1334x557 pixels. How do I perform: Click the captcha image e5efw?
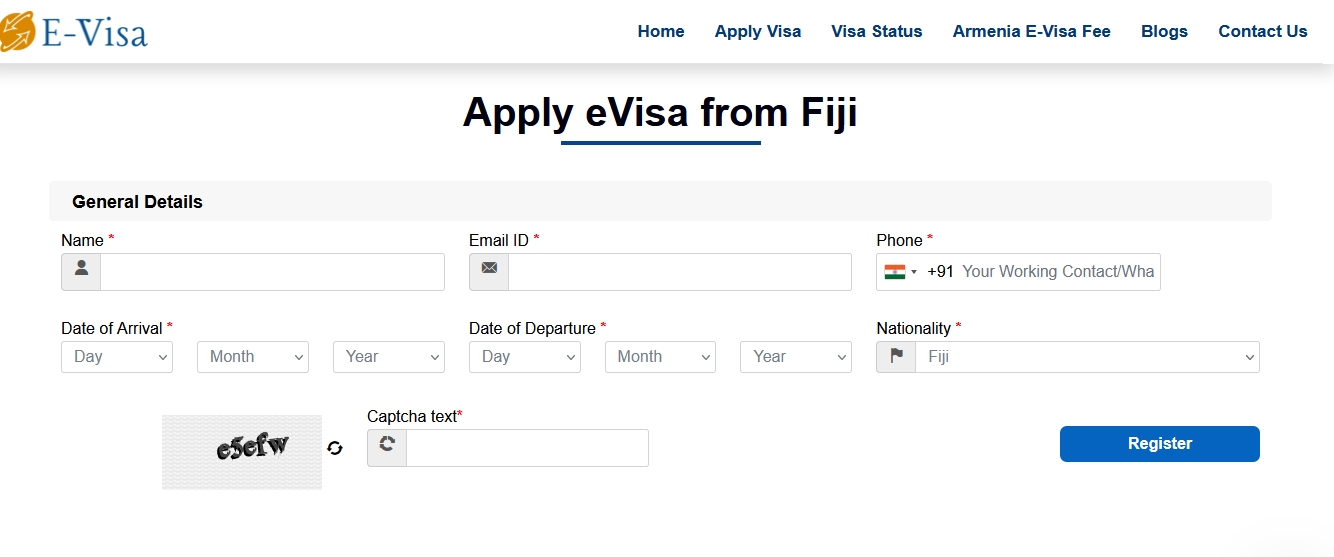pyautogui.click(x=242, y=452)
